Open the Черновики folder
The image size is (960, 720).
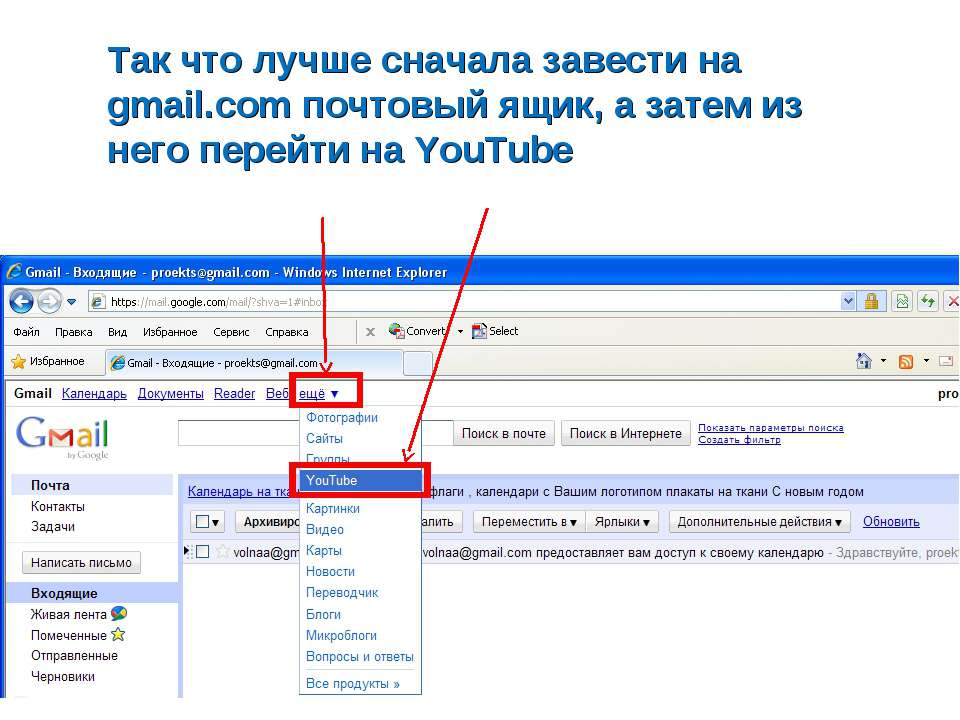click(x=63, y=677)
